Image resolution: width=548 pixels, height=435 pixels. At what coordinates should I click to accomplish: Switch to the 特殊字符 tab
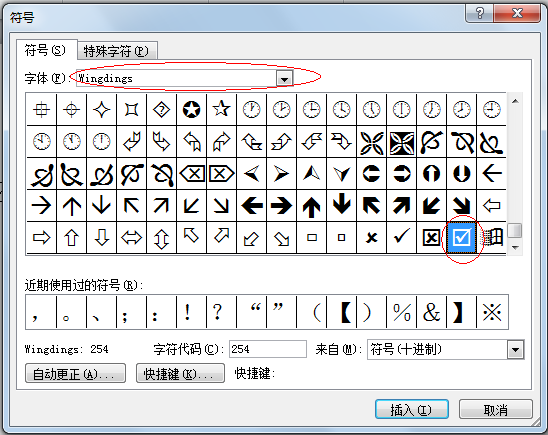(116, 51)
